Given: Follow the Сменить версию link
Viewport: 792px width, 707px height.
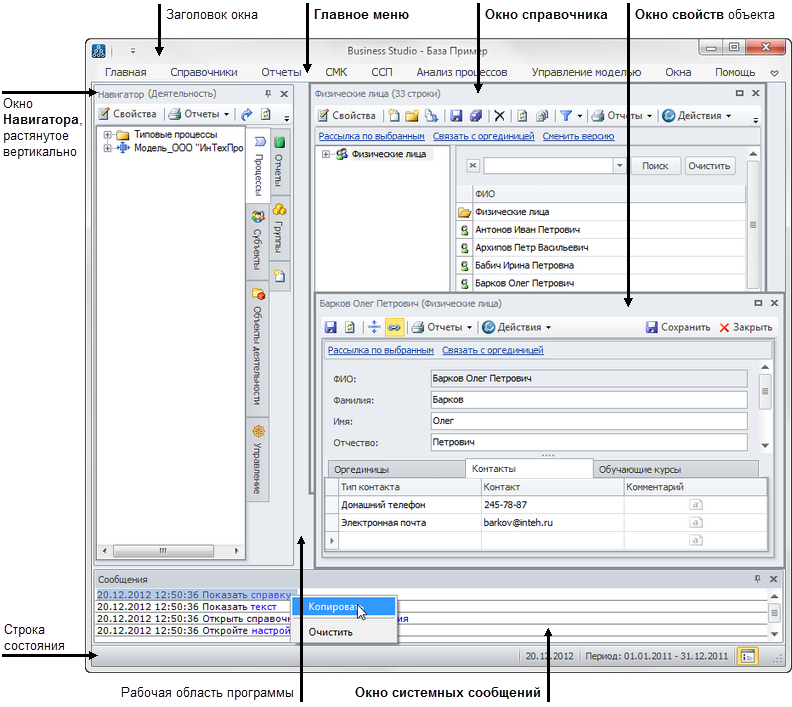Looking at the screenshot, I should click(x=578, y=136).
